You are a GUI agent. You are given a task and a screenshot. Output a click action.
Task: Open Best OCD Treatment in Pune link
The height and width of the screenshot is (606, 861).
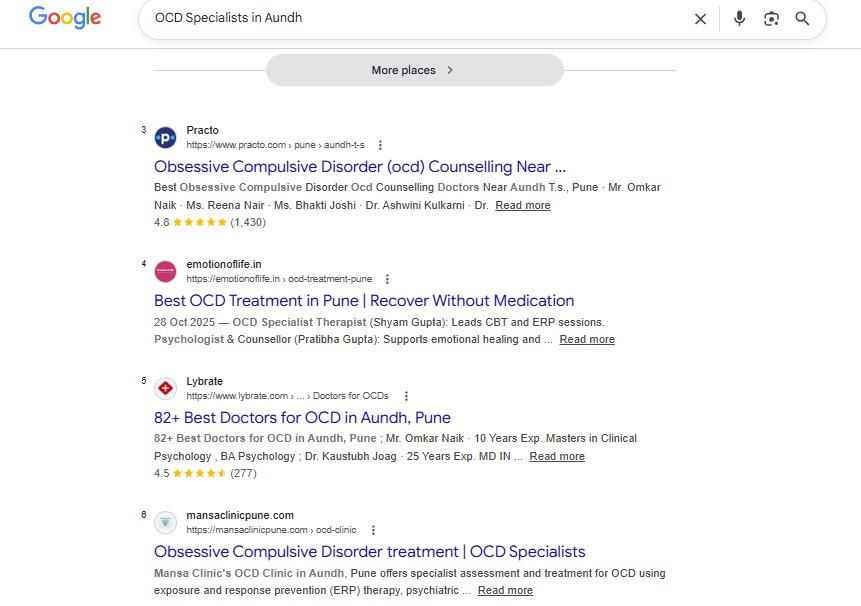364,301
